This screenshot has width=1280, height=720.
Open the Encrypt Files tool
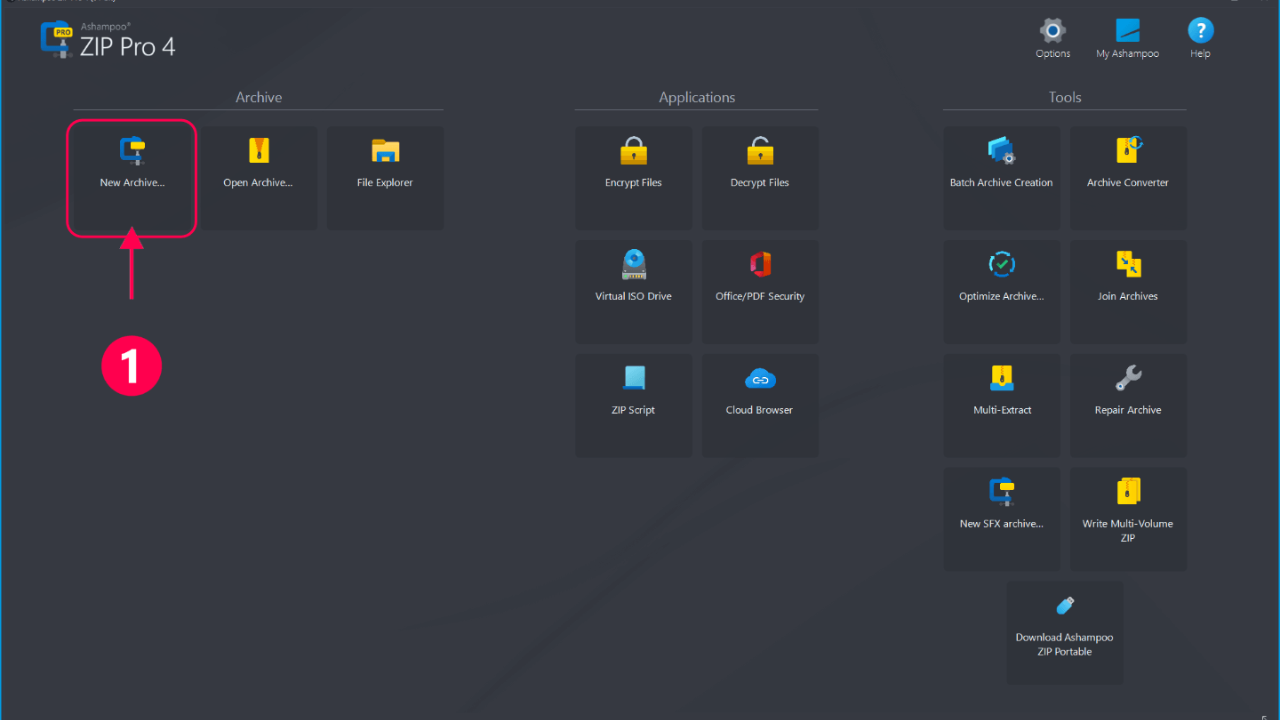tap(633, 178)
